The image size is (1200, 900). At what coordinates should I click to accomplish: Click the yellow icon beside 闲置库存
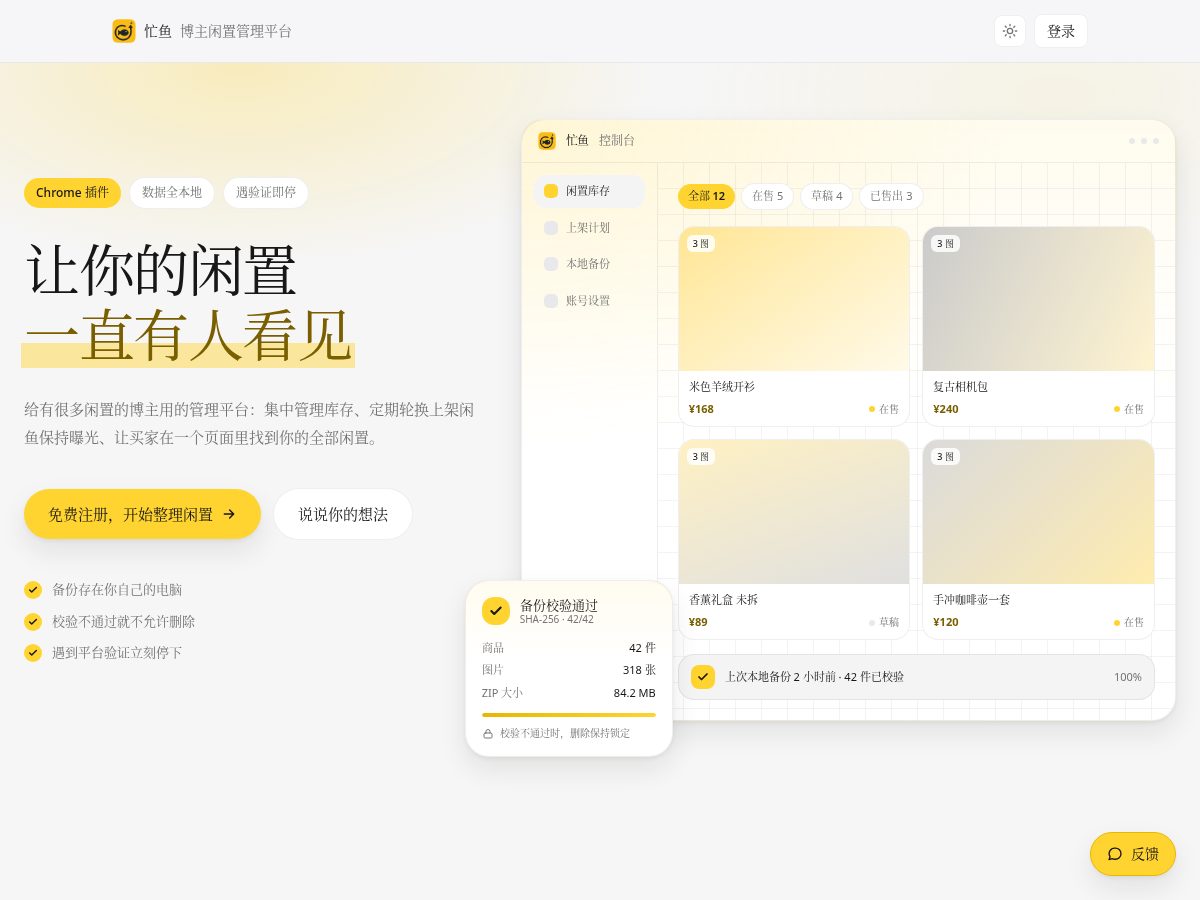click(551, 191)
